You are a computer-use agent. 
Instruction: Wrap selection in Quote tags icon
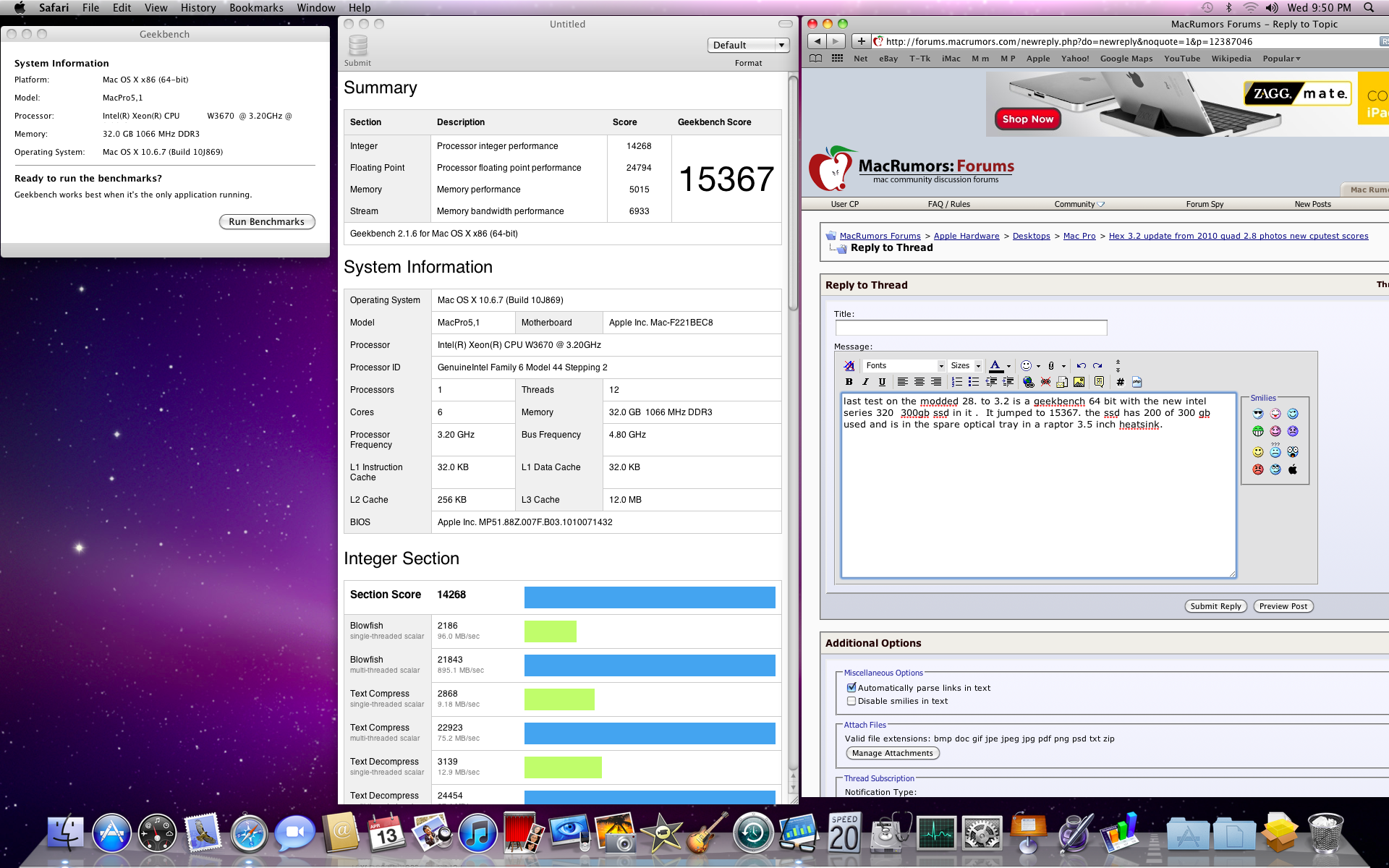1100,382
